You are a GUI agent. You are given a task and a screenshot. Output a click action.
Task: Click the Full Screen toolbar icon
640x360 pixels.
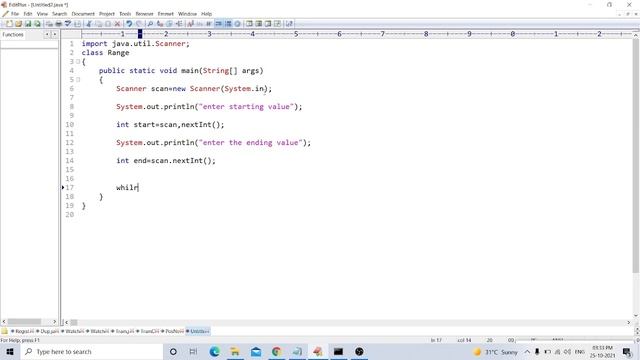coord(278,24)
